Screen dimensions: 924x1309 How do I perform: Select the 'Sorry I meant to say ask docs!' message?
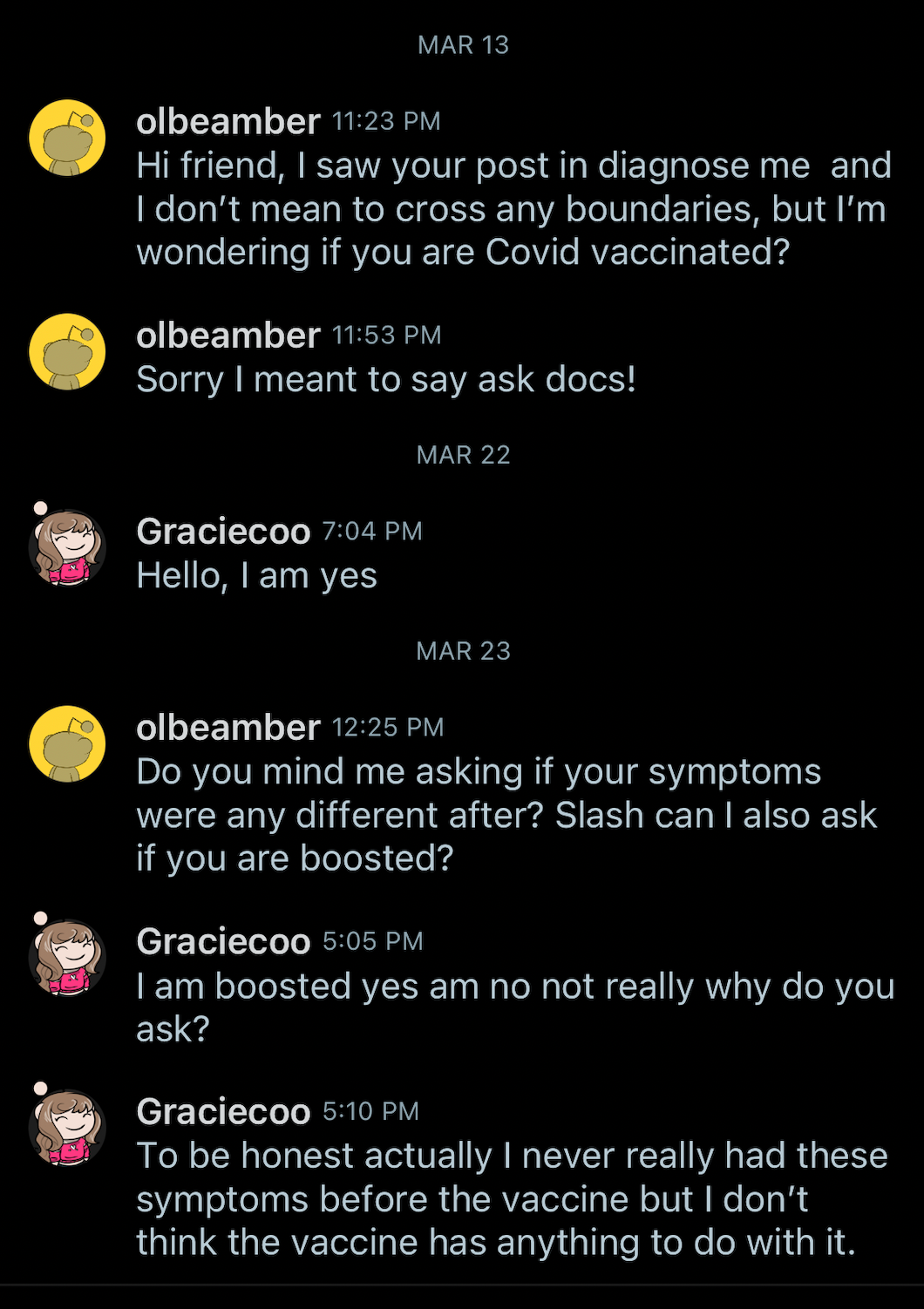point(386,379)
